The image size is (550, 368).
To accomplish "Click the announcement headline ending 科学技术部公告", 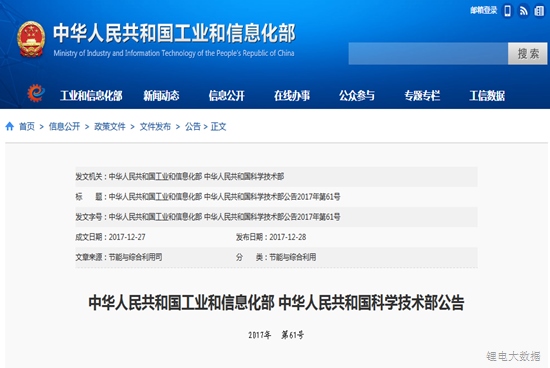I will pyautogui.click(x=276, y=302).
